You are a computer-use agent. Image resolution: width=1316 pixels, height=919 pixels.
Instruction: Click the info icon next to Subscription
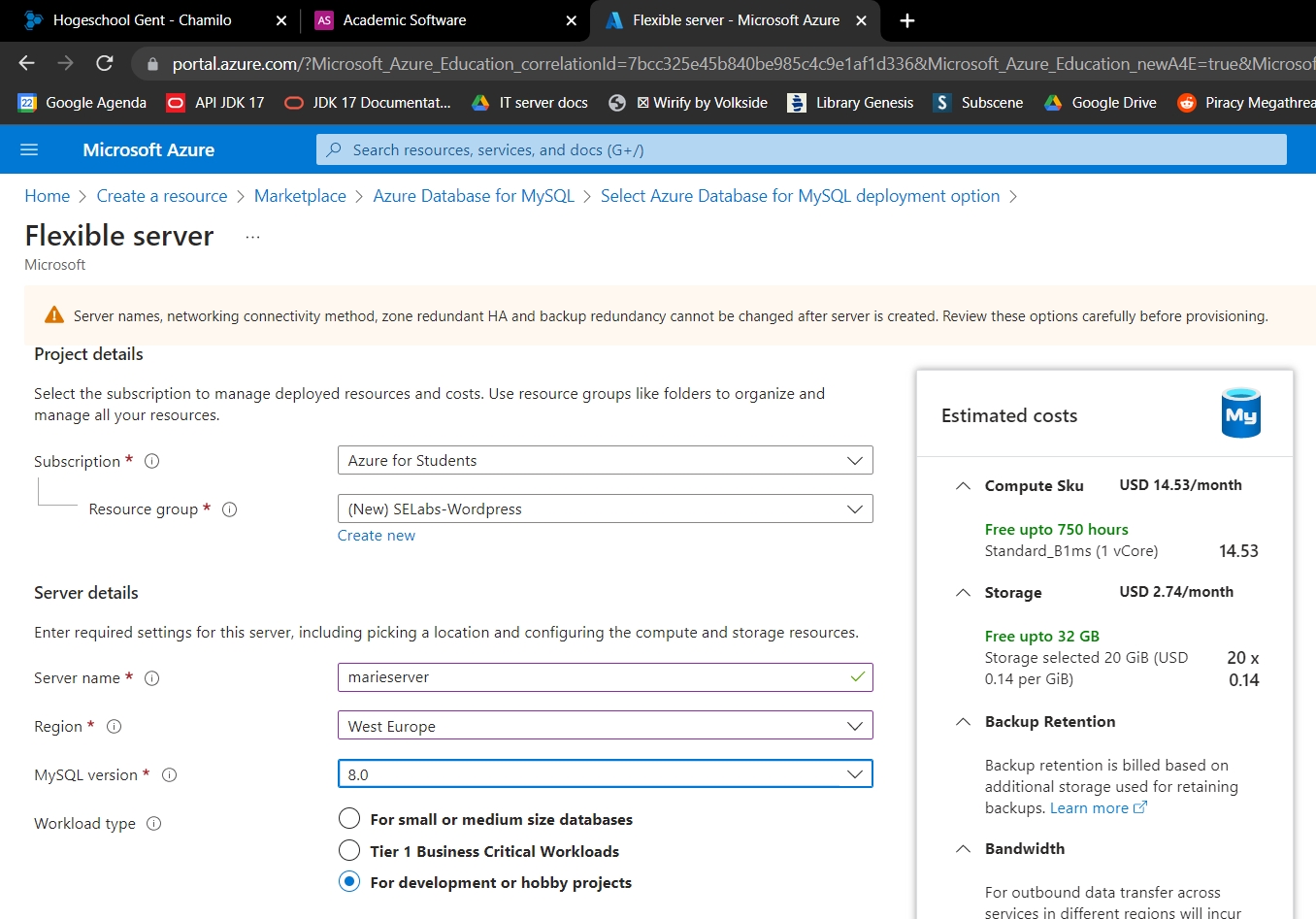[152, 461]
